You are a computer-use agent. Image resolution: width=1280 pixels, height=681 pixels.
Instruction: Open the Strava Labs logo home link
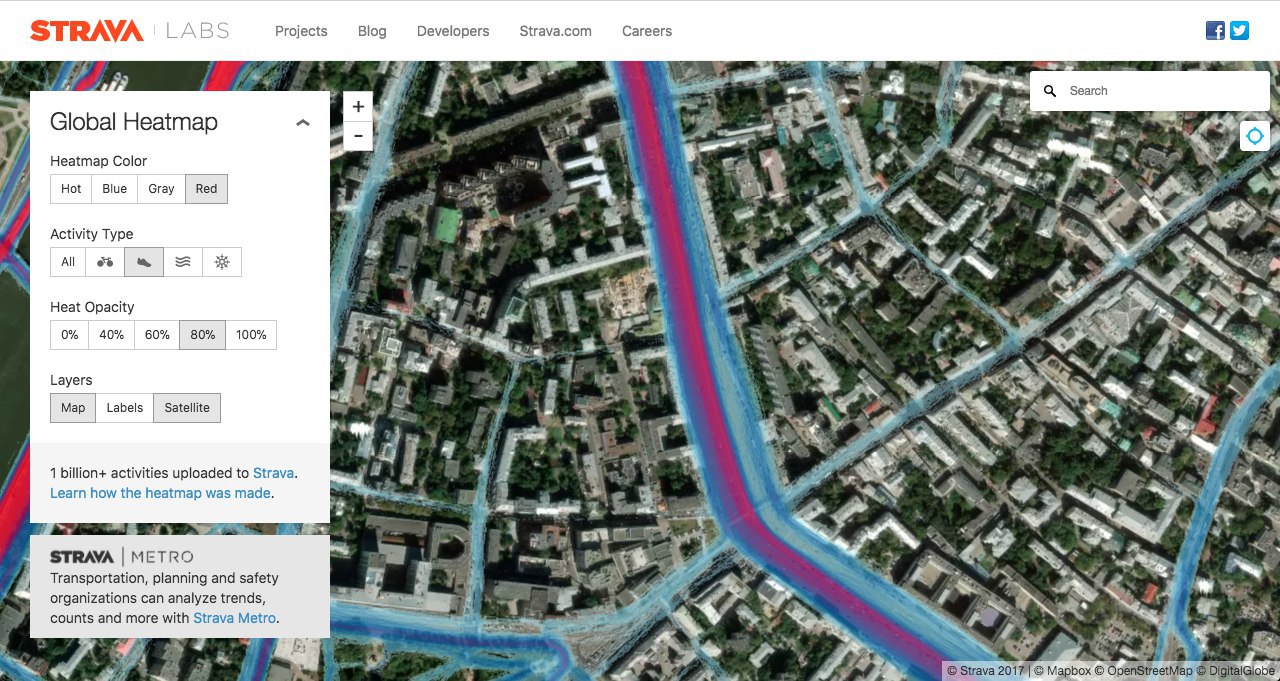pos(130,31)
